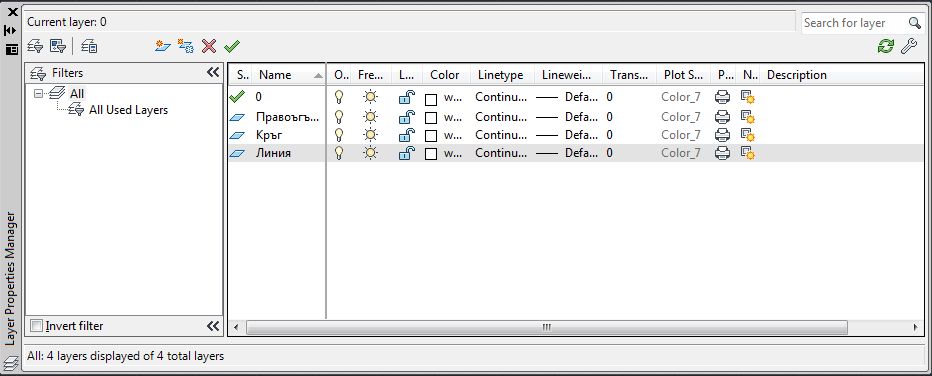Freeze layer 0 via sun icon
932x376 pixels.
pos(371,97)
